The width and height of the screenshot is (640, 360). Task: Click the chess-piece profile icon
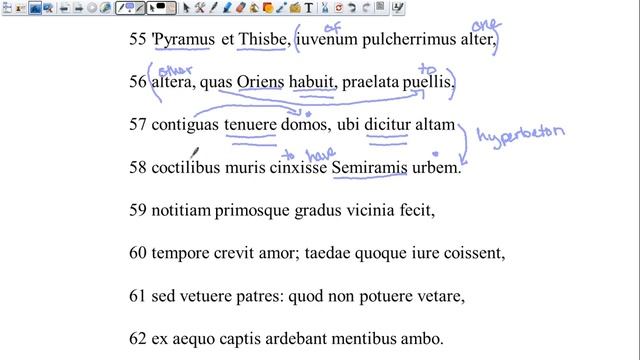[20, 8]
